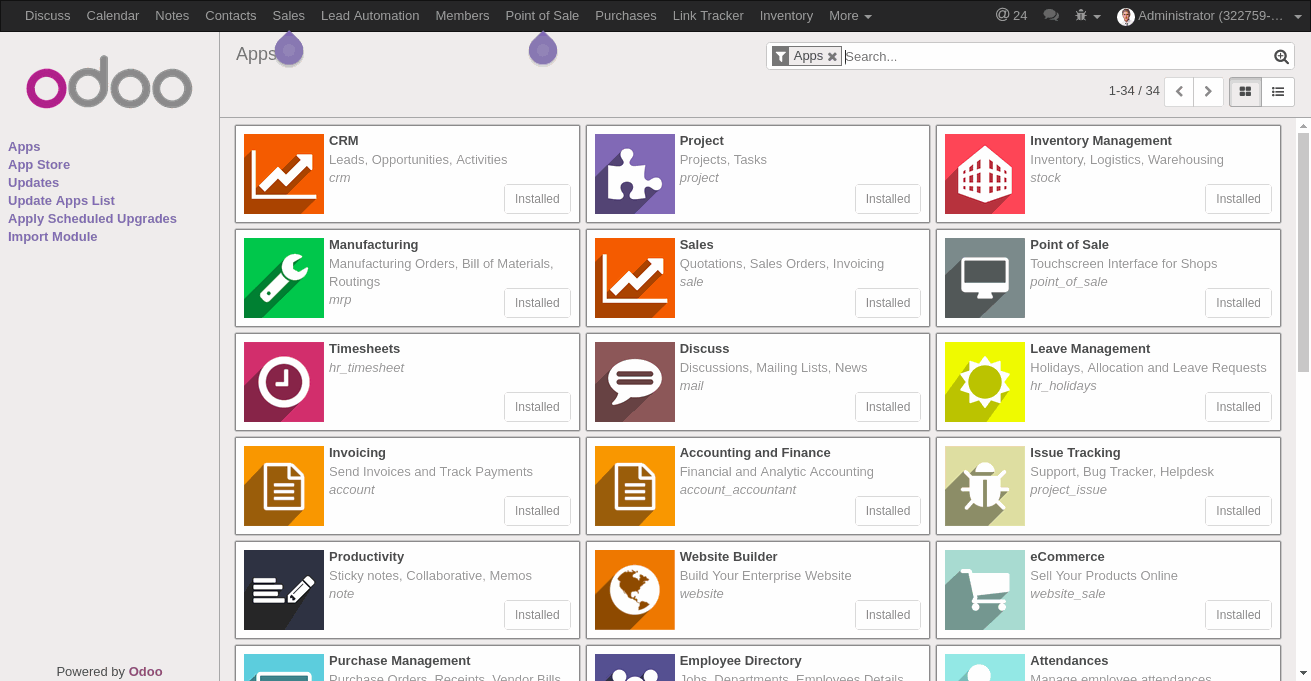Viewport: 1311px width, 681px height.
Task: Switch to list view
Action: [1278, 91]
